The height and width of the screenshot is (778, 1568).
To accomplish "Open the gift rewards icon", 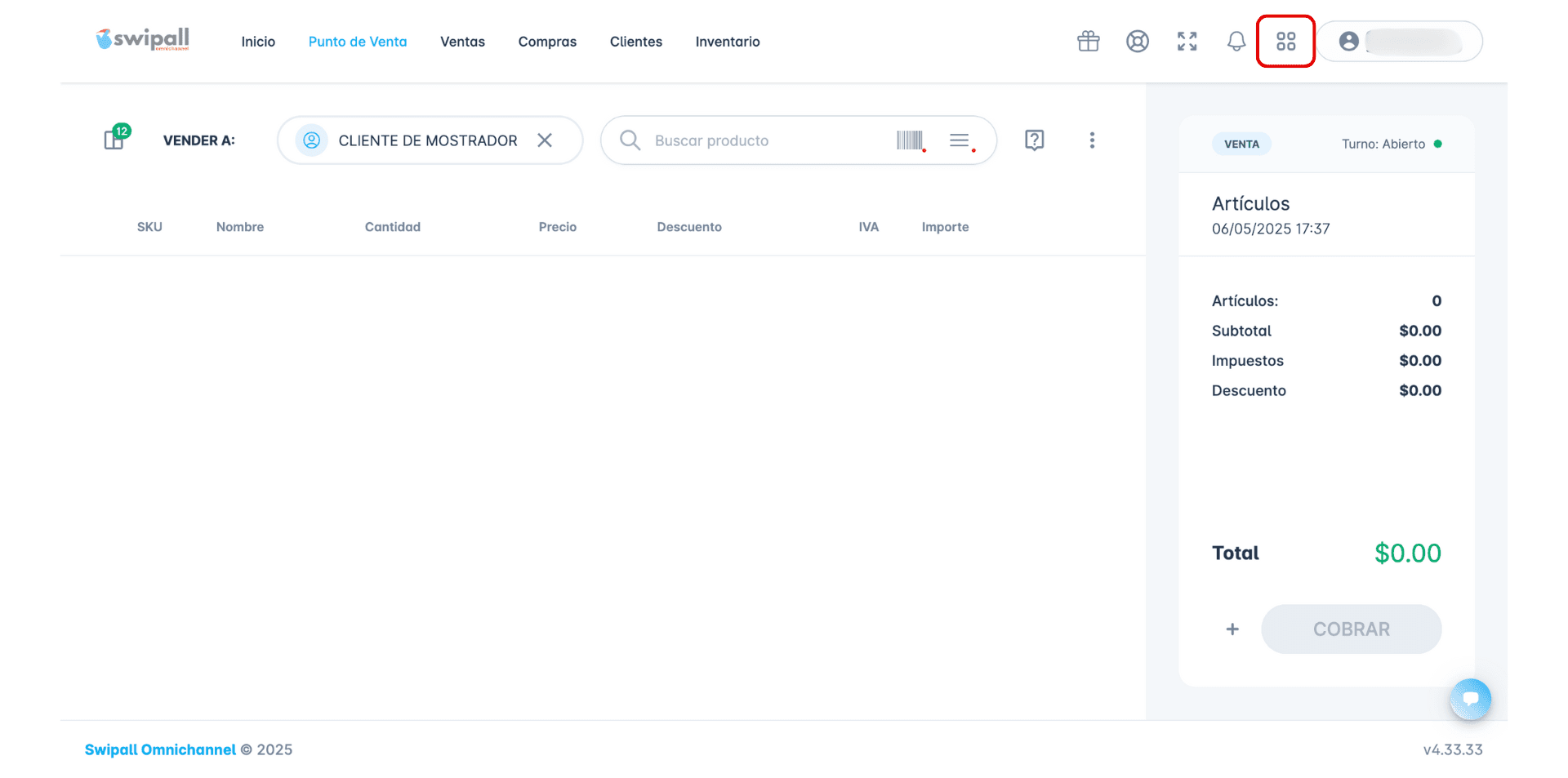I will pos(1088,41).
